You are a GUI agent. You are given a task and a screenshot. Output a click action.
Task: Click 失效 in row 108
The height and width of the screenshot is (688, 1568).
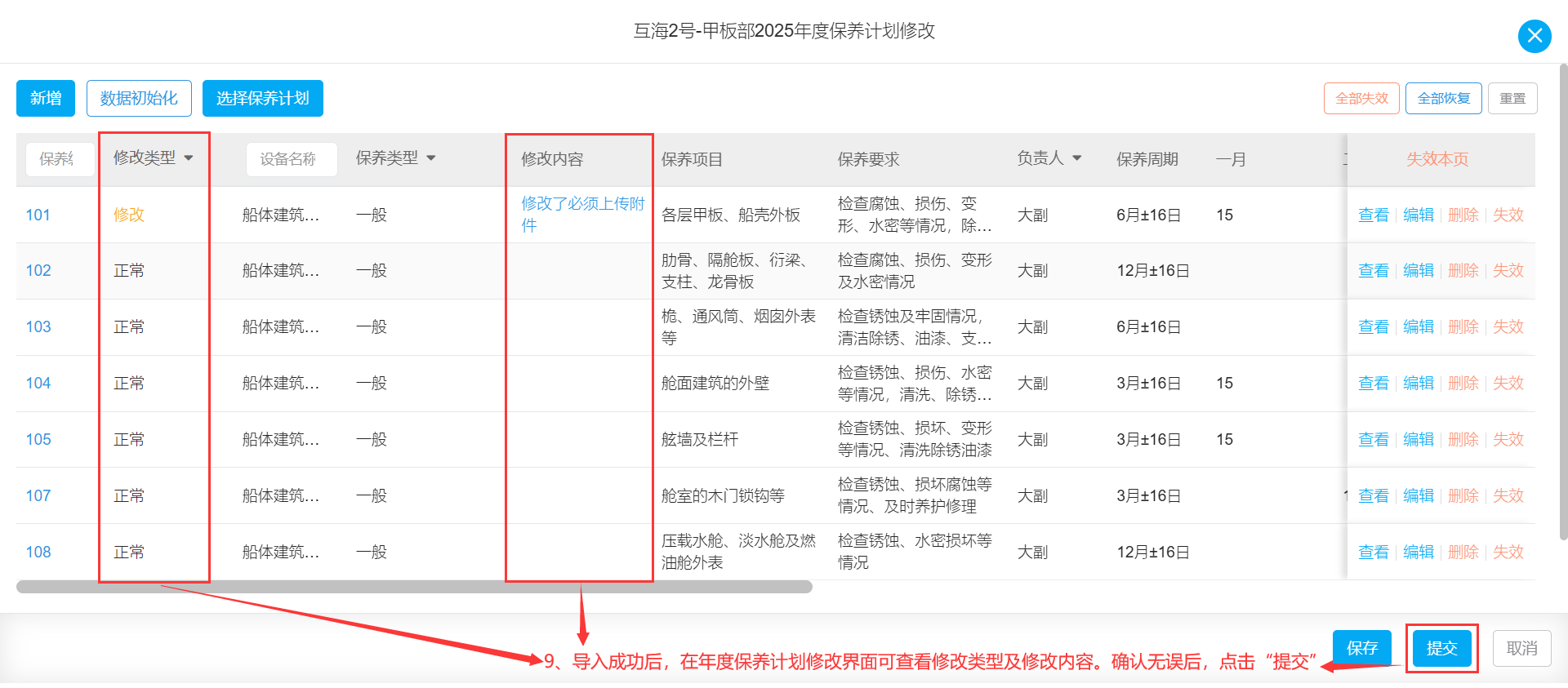(x=1508, y=552)
